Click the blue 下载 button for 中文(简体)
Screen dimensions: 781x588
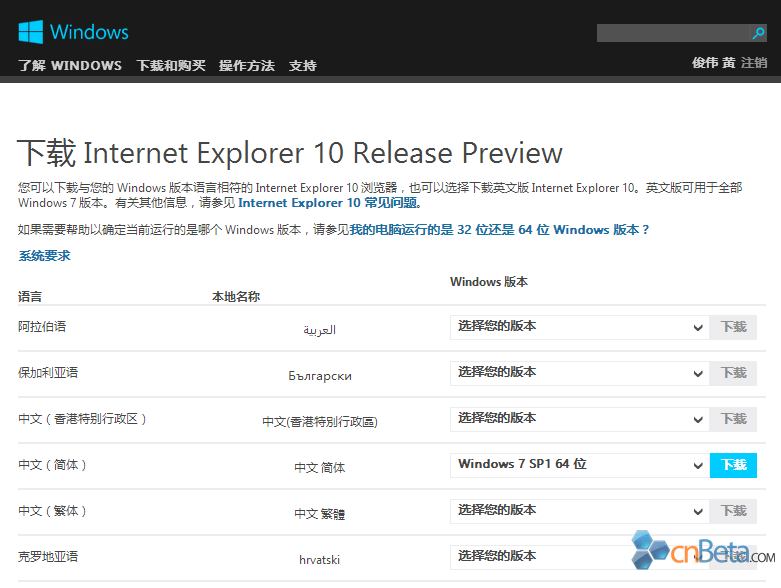tap(733, 466)
